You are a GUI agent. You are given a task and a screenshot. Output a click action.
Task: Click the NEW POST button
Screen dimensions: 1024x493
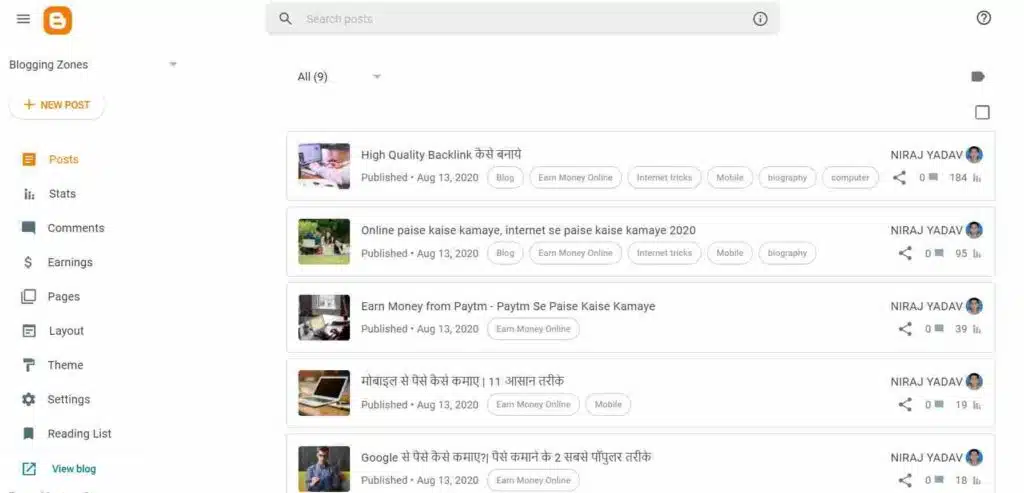click(57, 104)
